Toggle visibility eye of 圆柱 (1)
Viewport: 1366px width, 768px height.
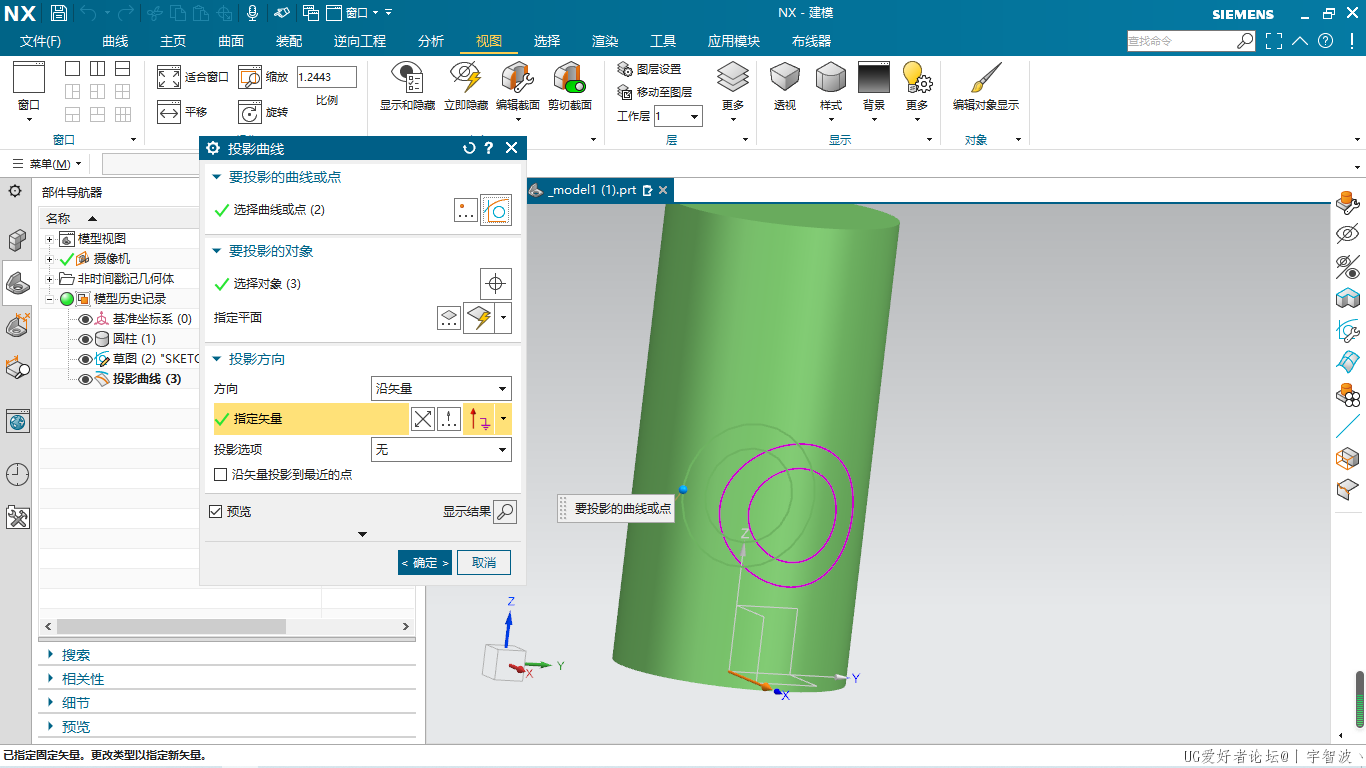85,339
